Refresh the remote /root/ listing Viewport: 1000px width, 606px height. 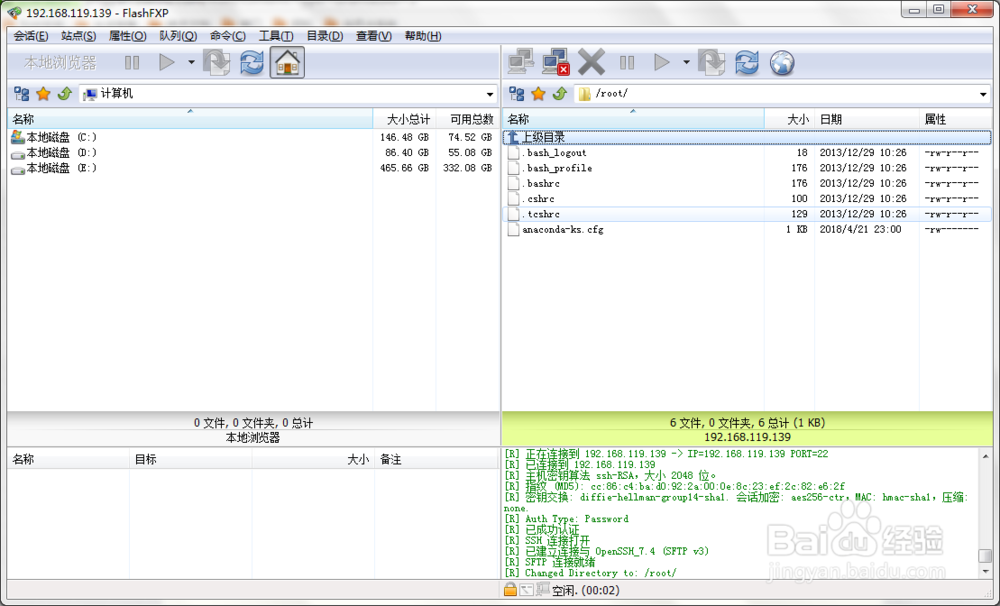[x=747, y=63]
